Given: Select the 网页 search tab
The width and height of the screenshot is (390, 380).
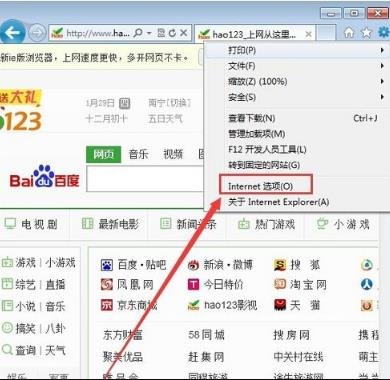Looking at the screenshot, I should pos(103,154).
